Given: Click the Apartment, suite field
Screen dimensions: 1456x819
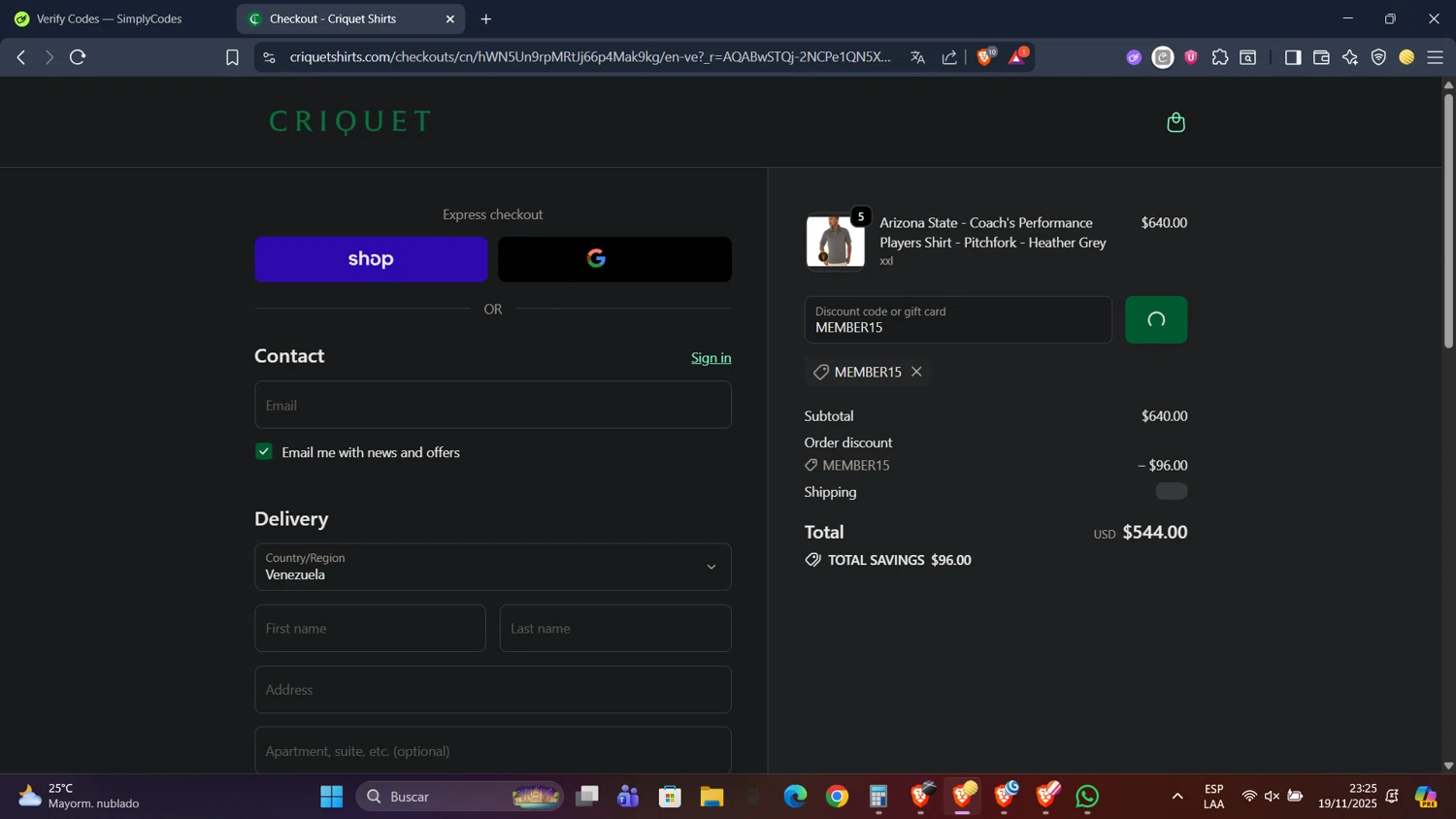Looking at the screenshot, I should click(x=493, y=750).
